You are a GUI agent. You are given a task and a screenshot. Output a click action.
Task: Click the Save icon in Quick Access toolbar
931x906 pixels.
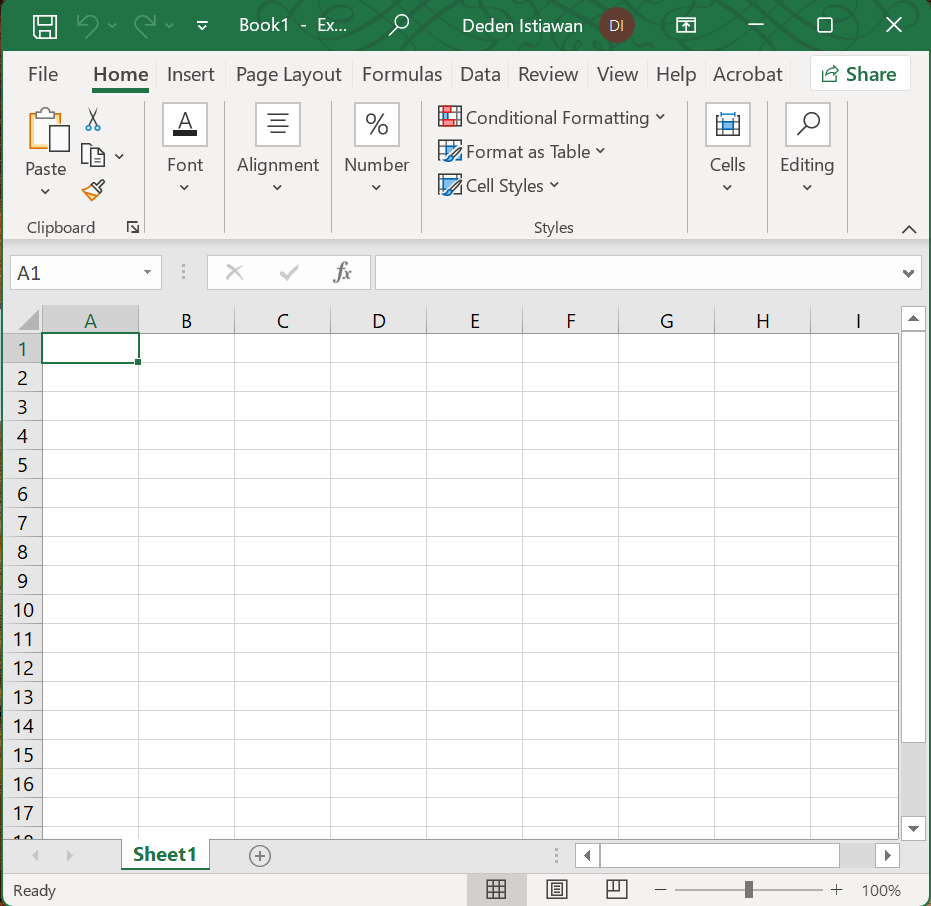coord(44,24)
